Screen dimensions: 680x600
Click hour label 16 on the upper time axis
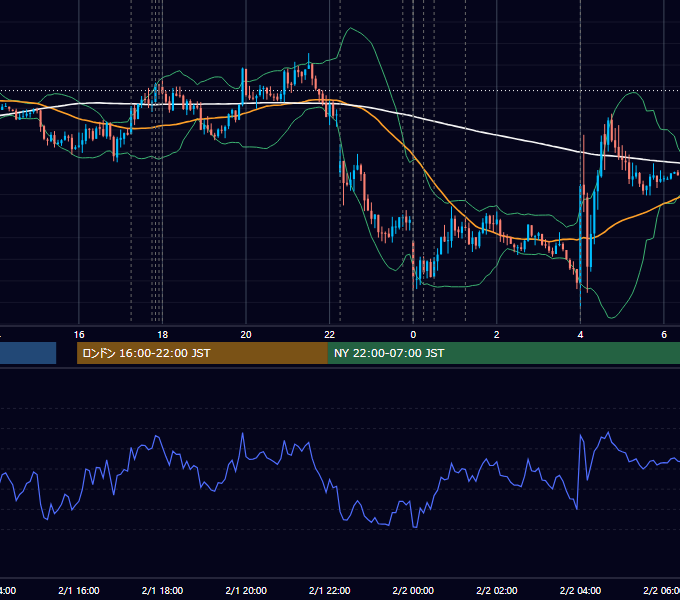point(79,335)
